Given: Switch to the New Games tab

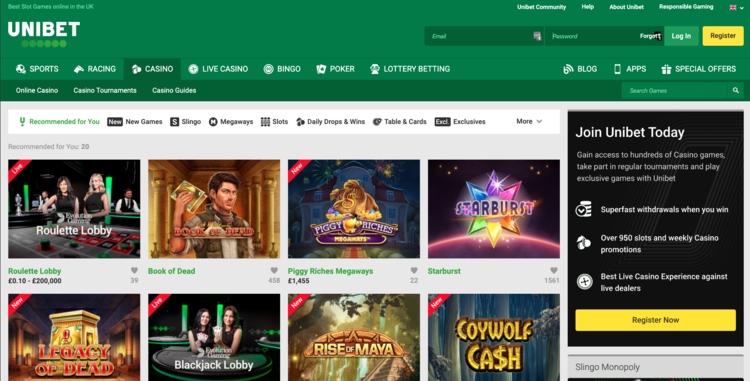Looking at the screenshot, I should click(135, 122).
